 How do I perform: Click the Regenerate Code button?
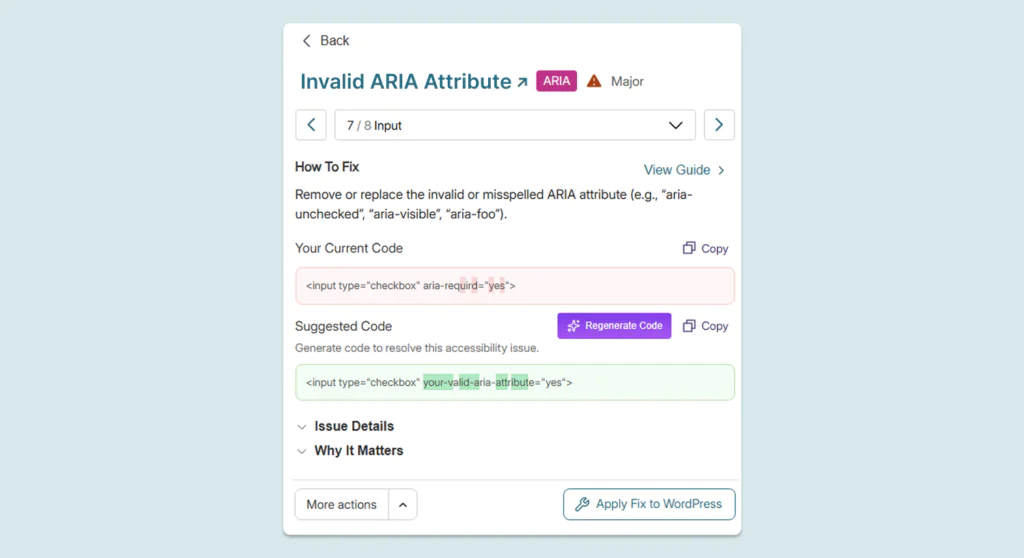pos(614,325)
